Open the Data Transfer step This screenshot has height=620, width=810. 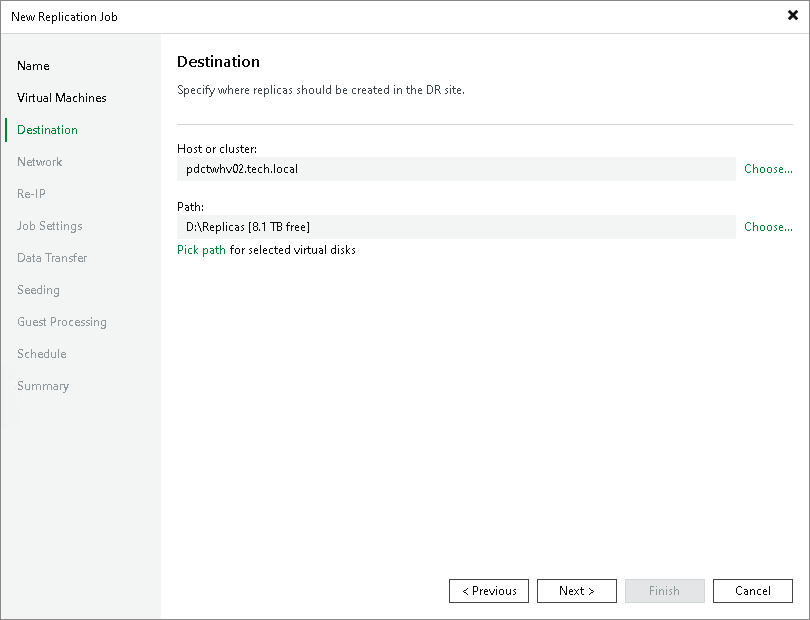(x=51, y=257)
